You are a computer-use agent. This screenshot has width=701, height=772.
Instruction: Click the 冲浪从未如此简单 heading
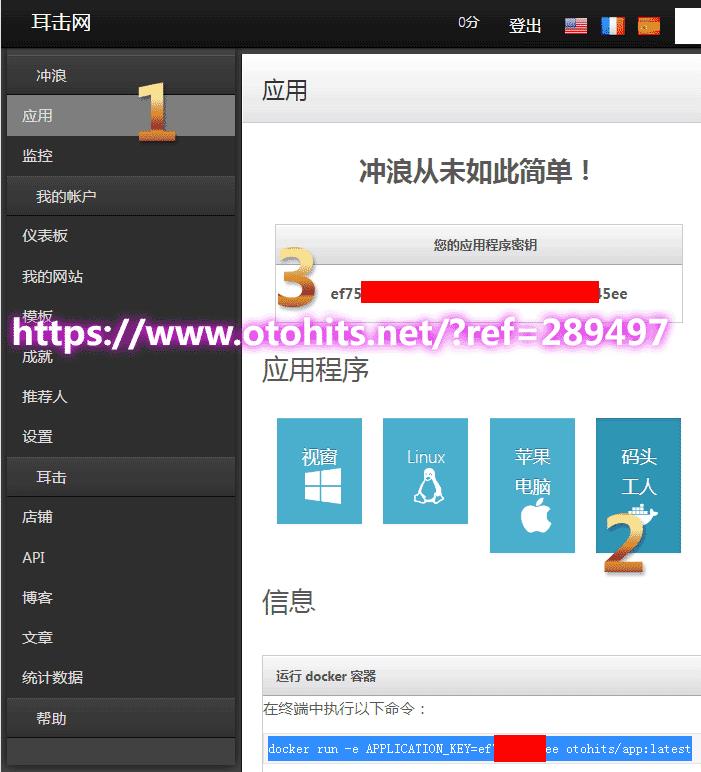[476, 172]
